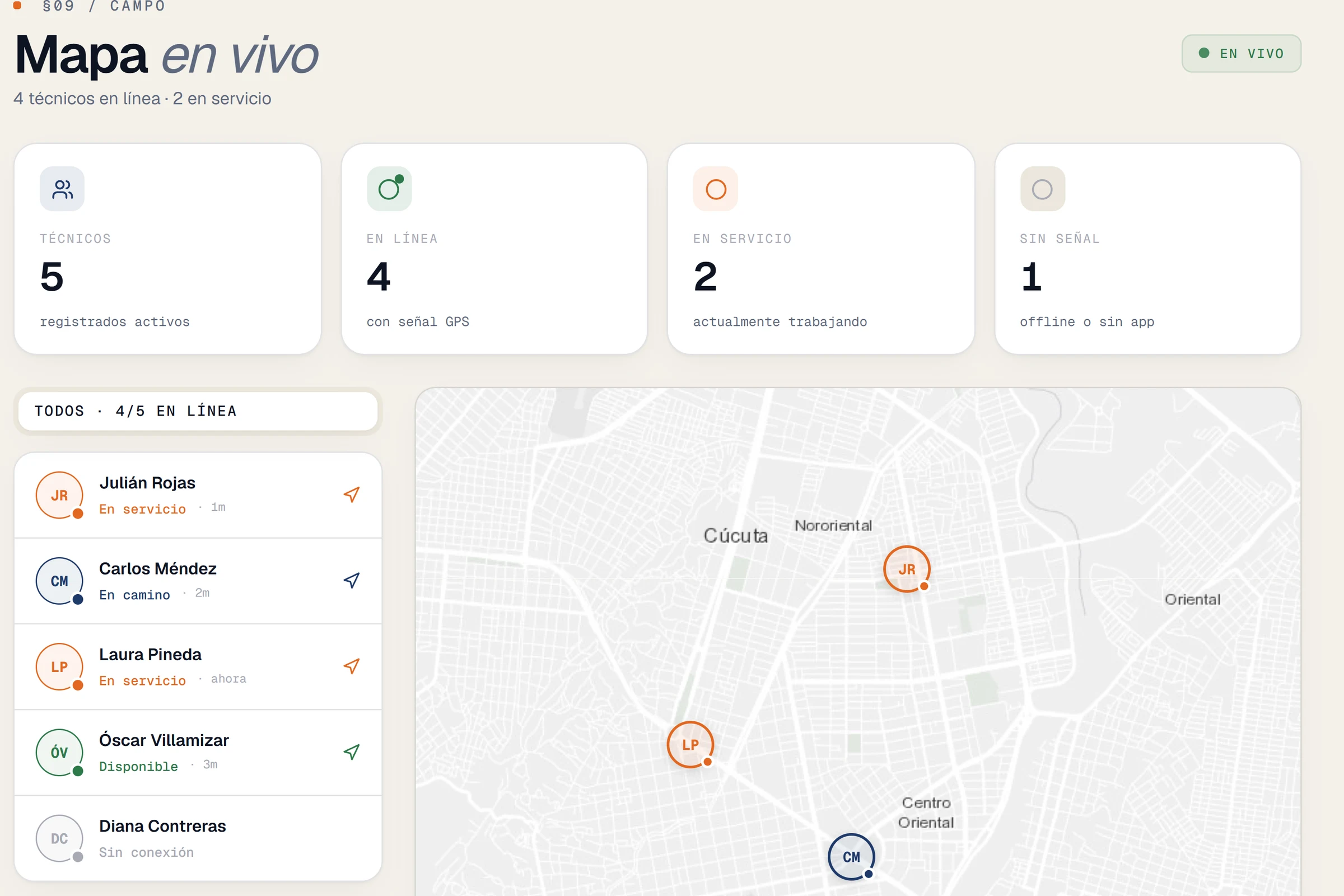
Task: Click the Centro Oriental map label
Action: pos(926,813)
